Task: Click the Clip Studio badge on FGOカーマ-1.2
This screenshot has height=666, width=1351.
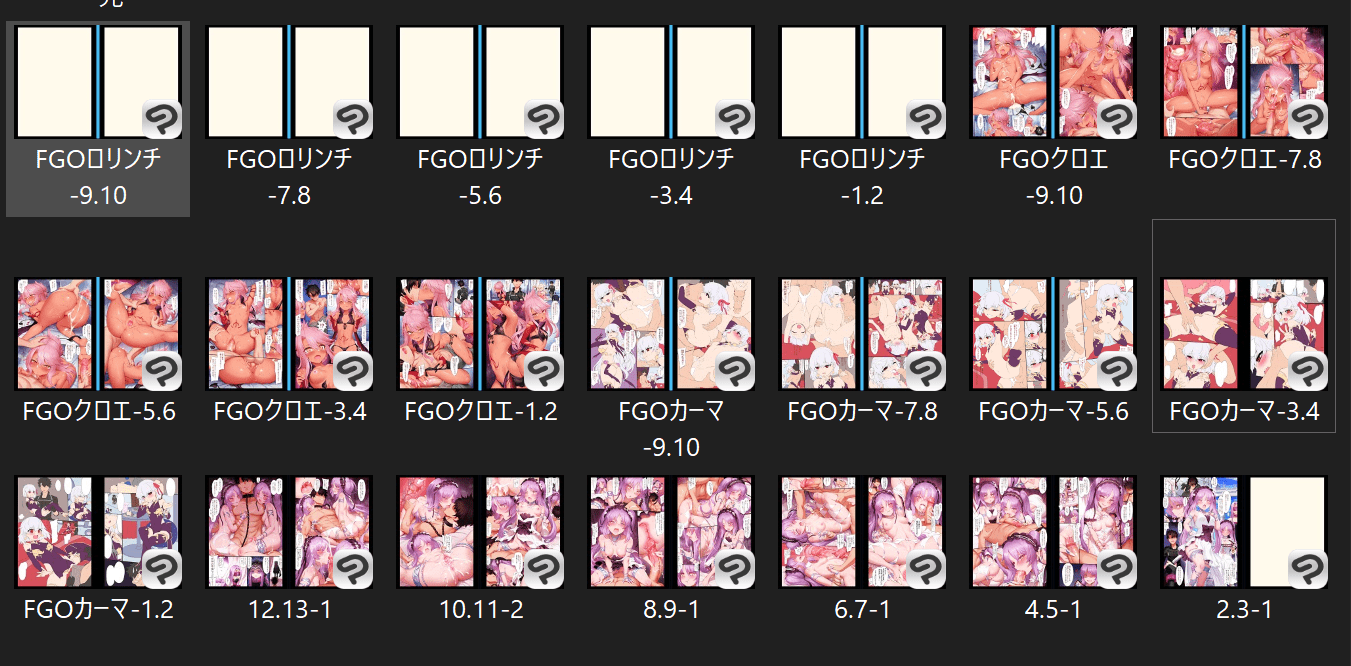Action: pyautogui.click(x=161, y=569)
